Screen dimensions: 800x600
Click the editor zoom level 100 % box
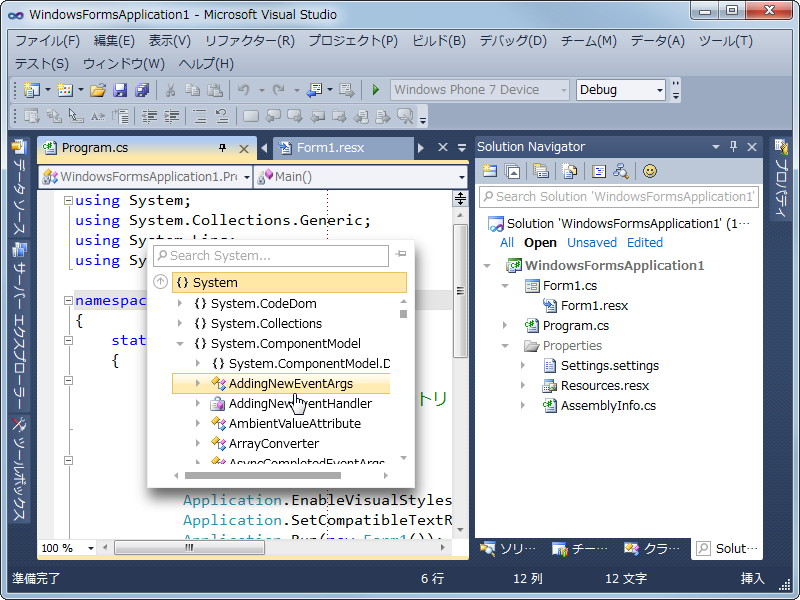coord(58,548)
